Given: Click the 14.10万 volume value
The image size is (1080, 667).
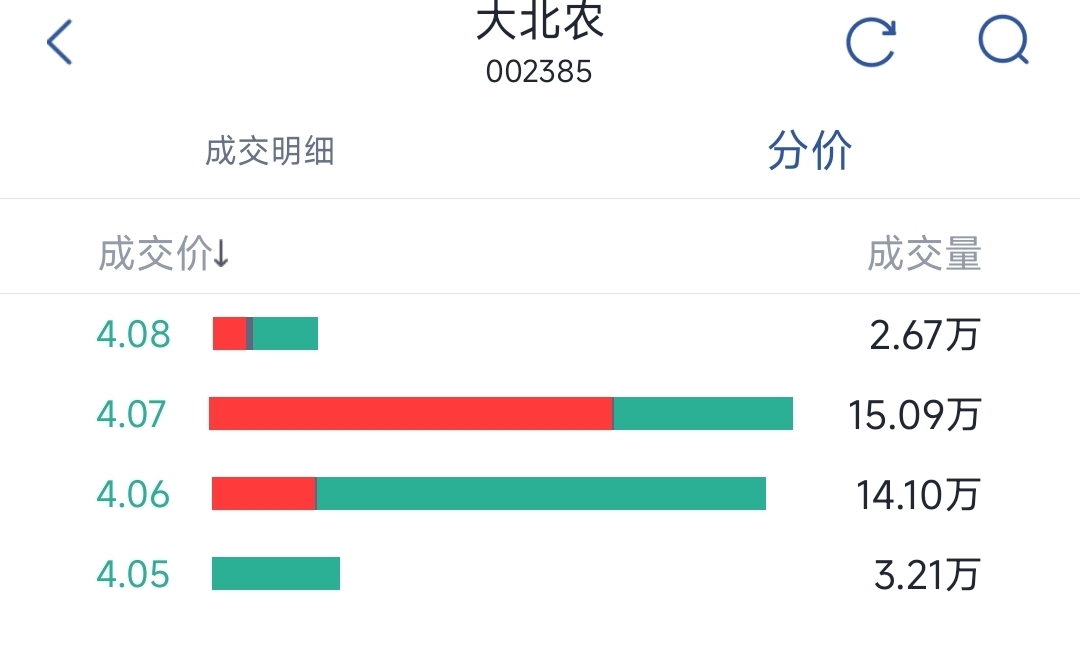Looking at the screenshot, I should 918,495.
